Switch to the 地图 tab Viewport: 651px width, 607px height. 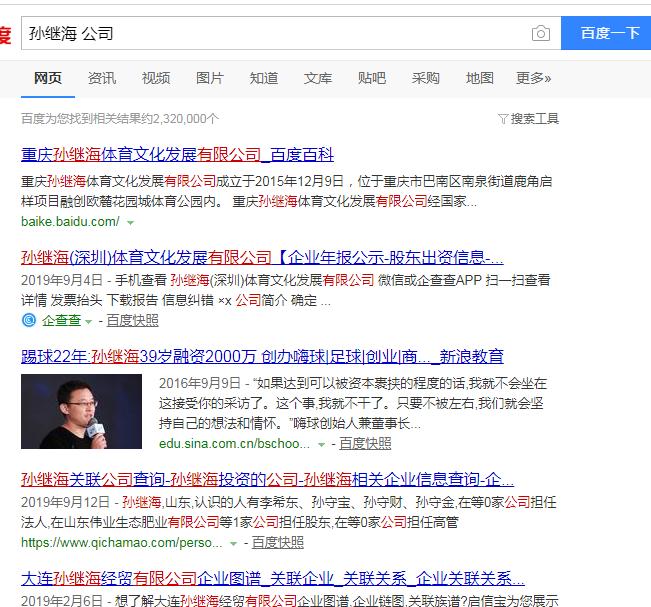point(480,78)
